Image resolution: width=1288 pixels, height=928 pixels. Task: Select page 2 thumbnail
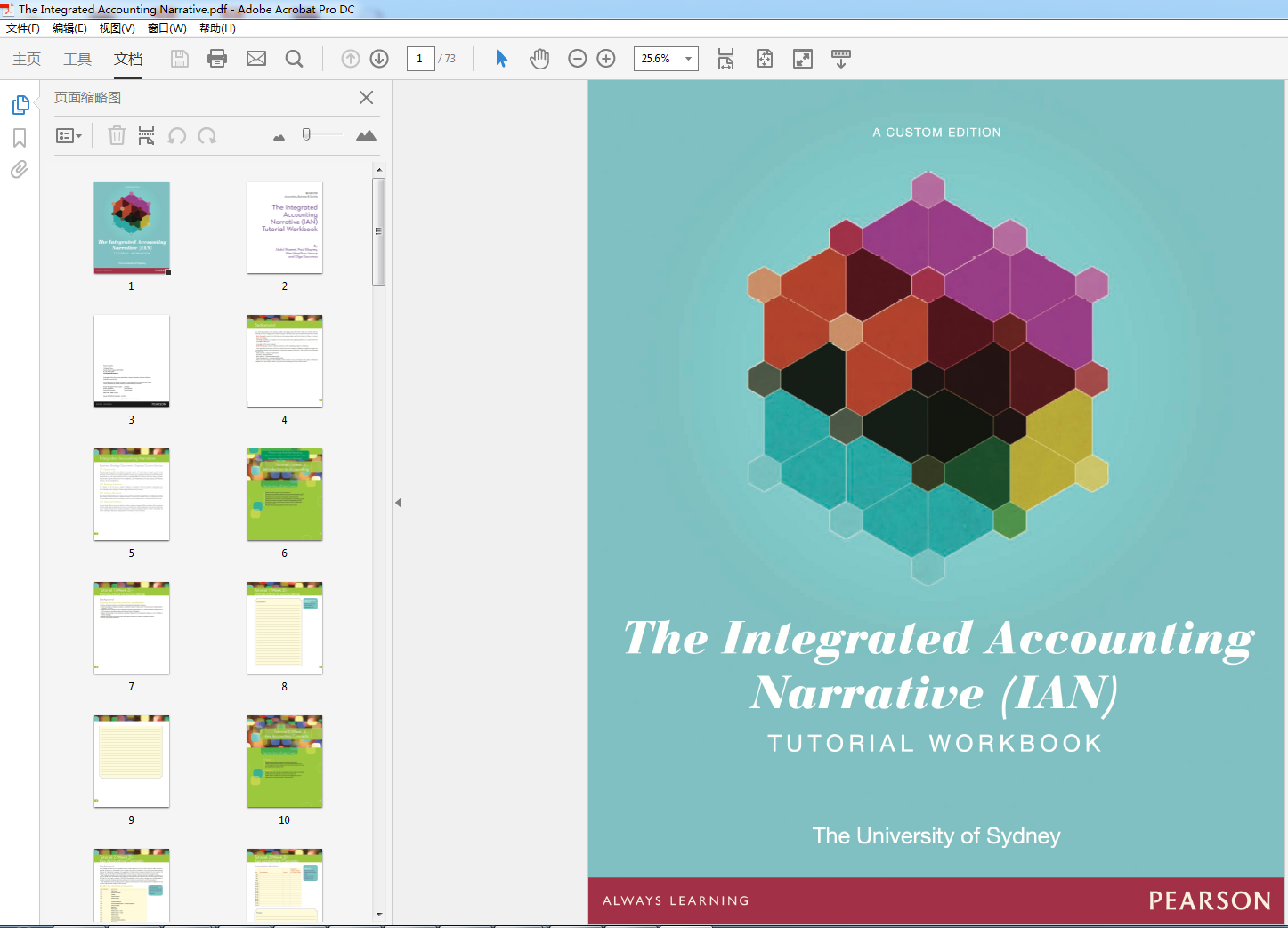pos(285,228)
